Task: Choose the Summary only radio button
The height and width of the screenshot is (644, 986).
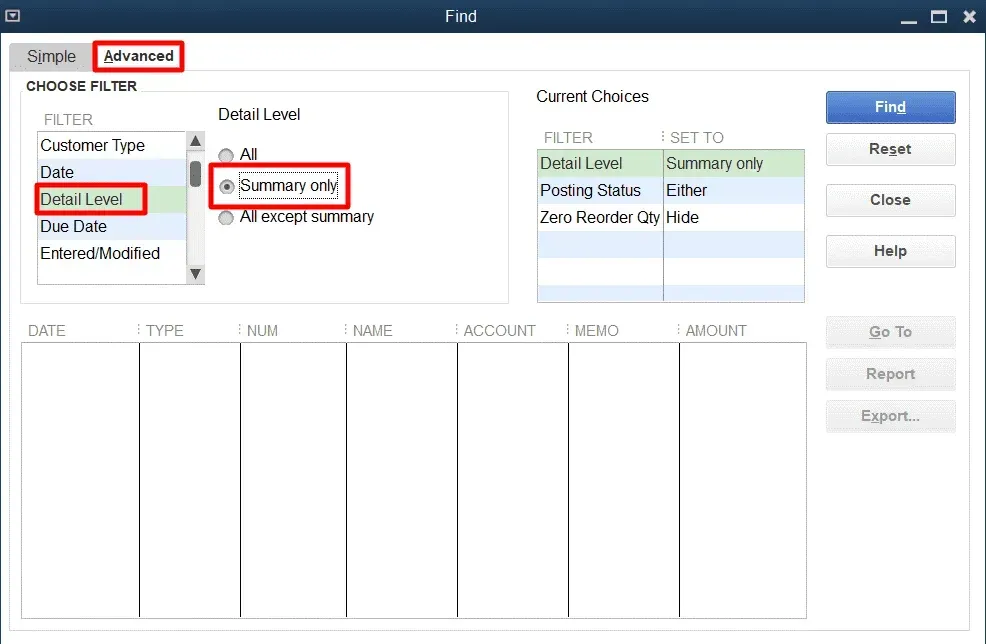Action: 227,186
